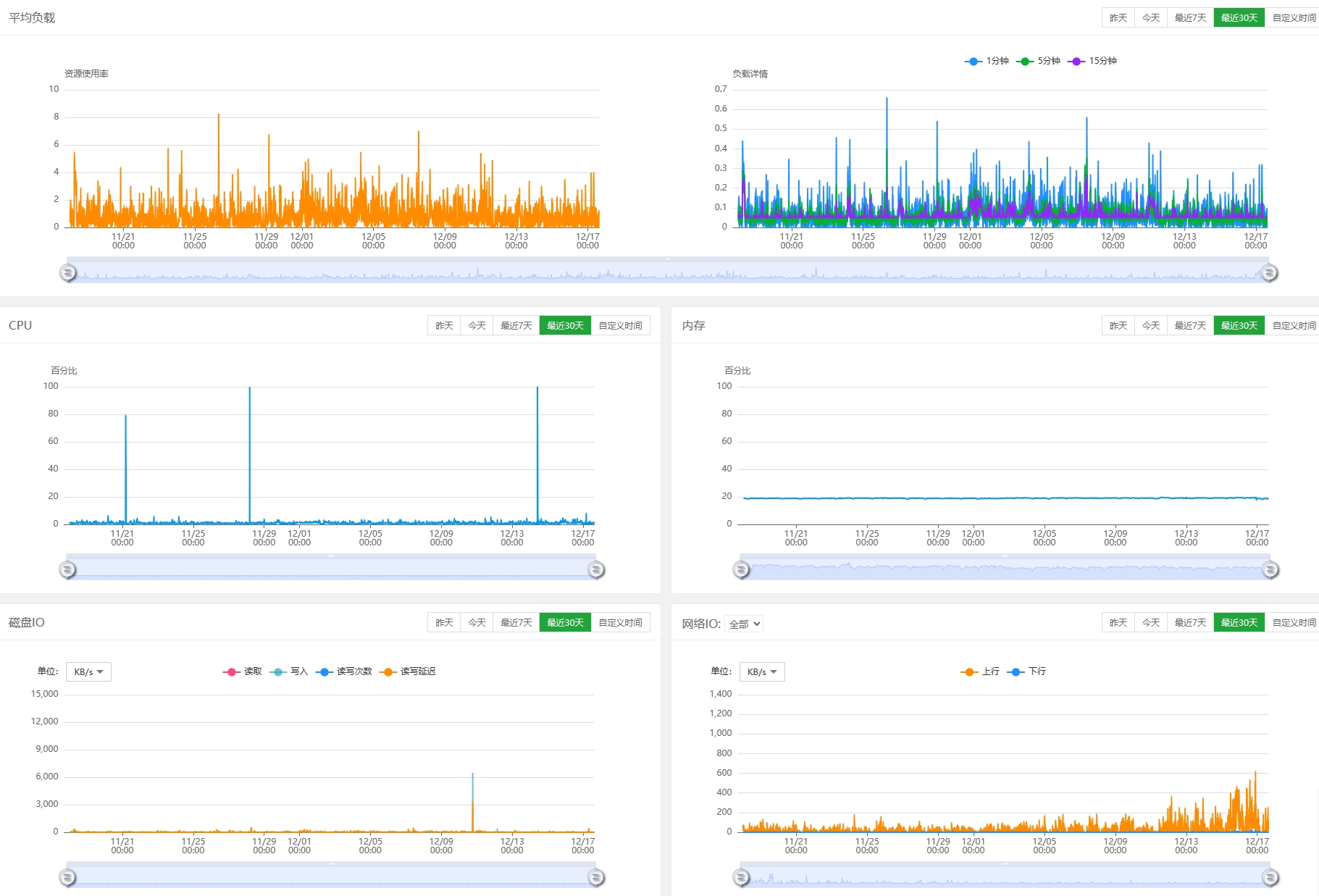Screen dimensions: 1319x896
Task: Toggle the 读取 disk IO series
Action: [243, 671]
